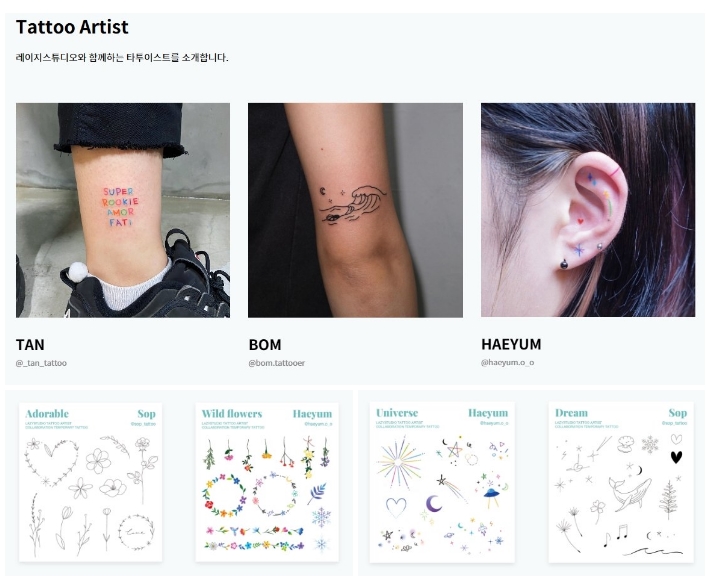Click the black heart on Dream sheet

point(676,457)
